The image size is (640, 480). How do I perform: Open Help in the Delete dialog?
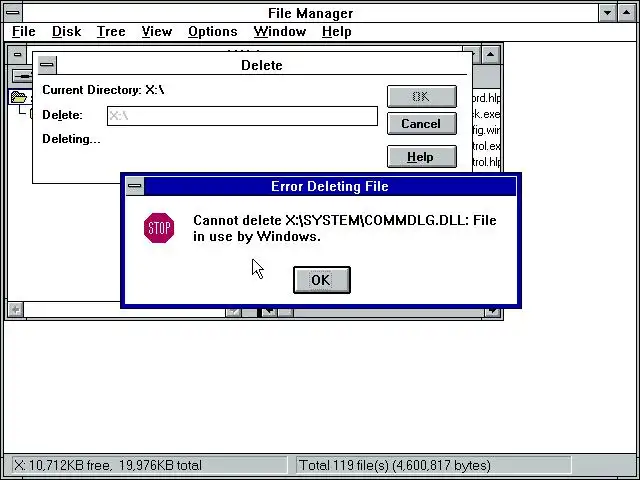coord(421,157)
